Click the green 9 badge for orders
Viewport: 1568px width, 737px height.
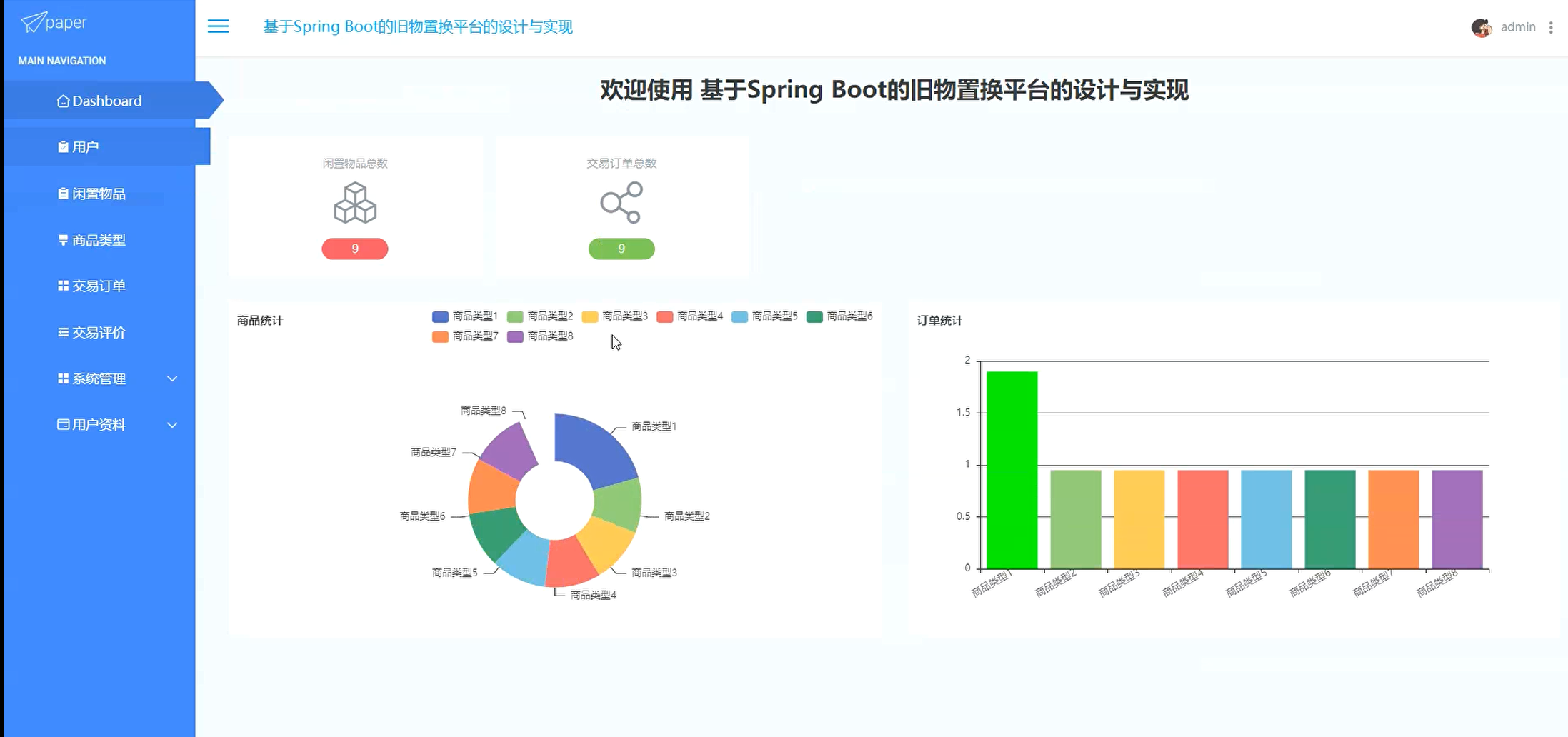pos(621,249)
